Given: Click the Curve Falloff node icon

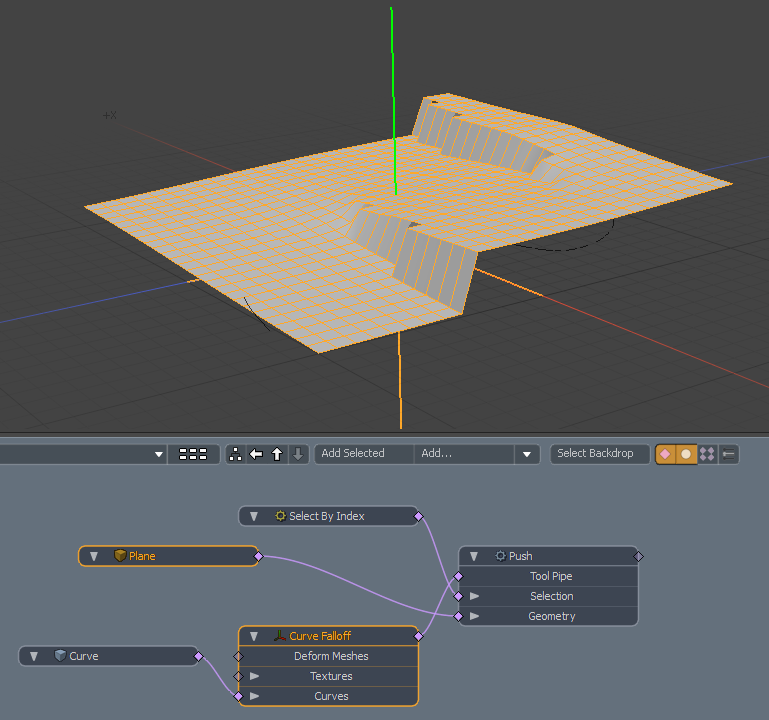Looking at the screenshot, I should 280,636.
